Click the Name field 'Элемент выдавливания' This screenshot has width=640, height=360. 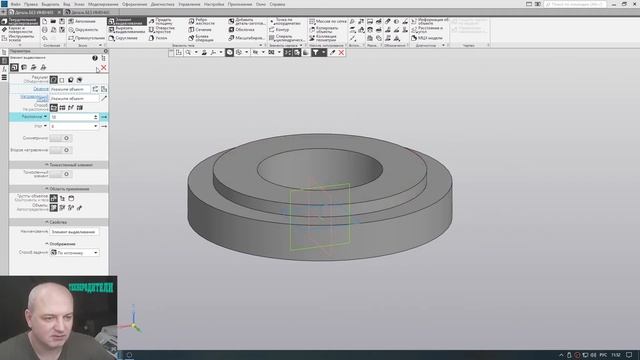pyautogui.click(x=74, y=232)
